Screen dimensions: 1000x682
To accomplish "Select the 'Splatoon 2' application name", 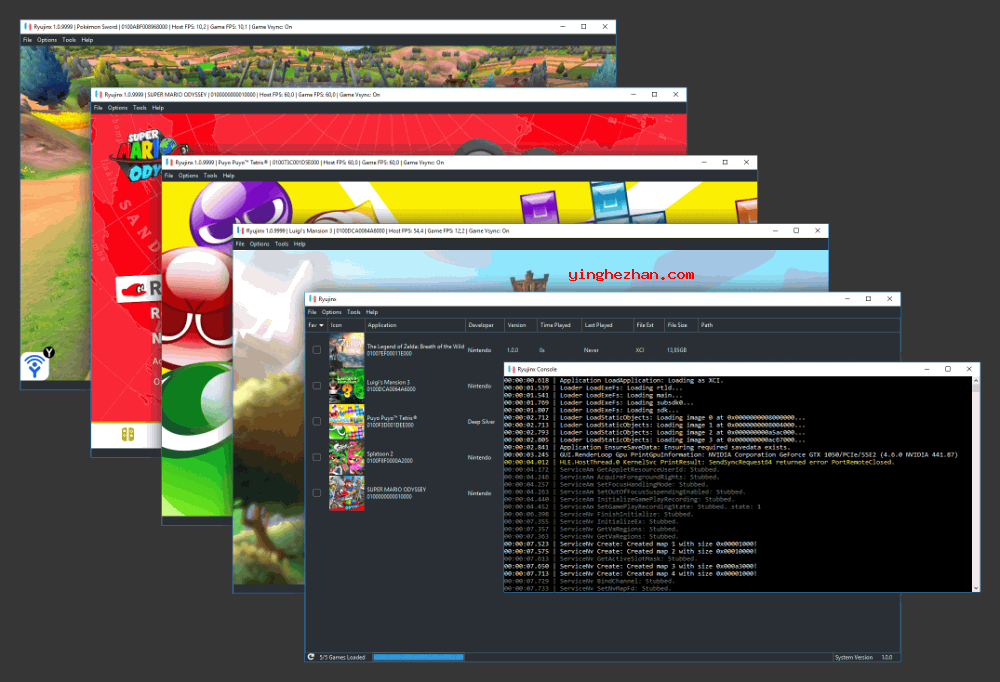I will (380, 454).
